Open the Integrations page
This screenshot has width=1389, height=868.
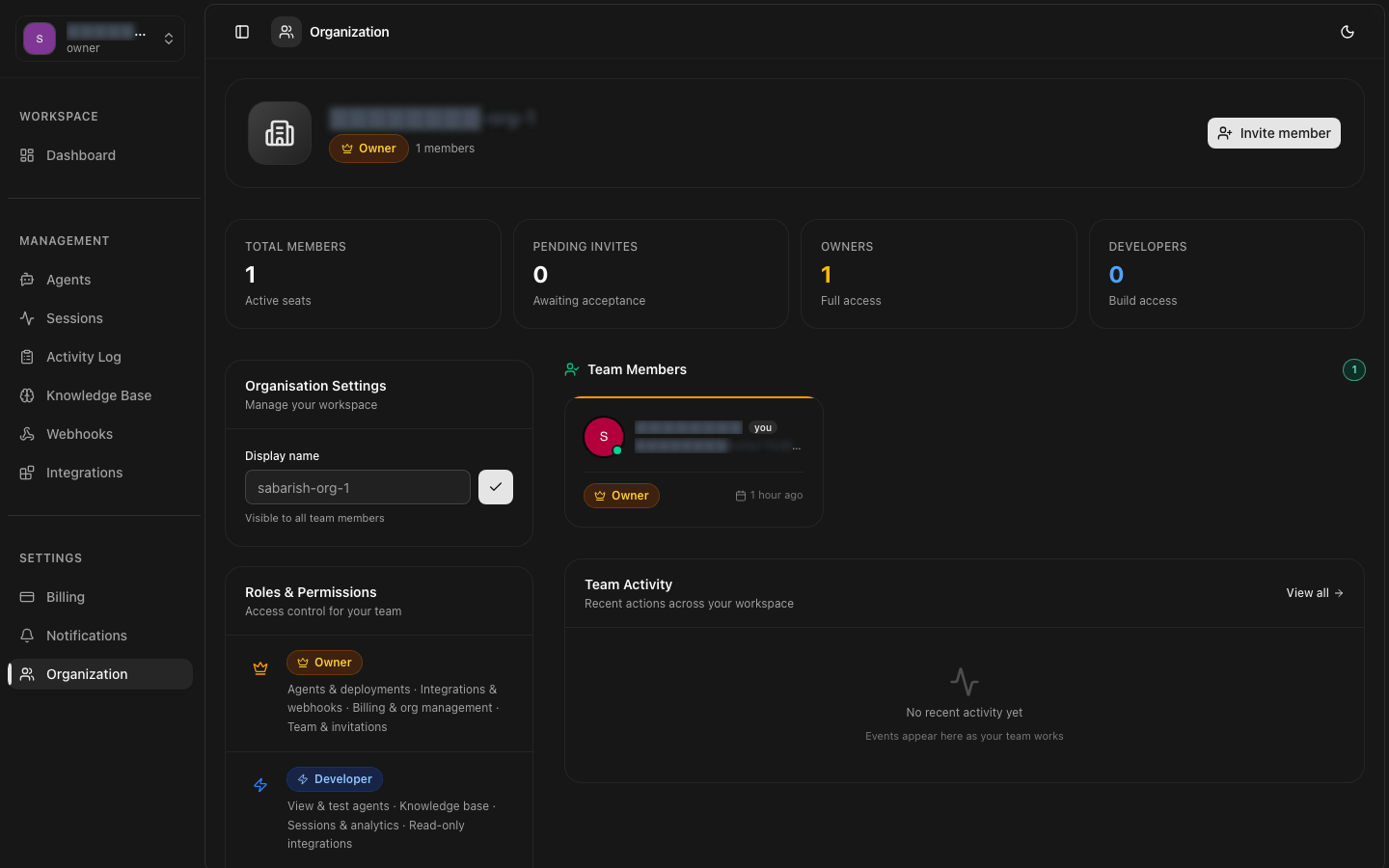point(100,473)
